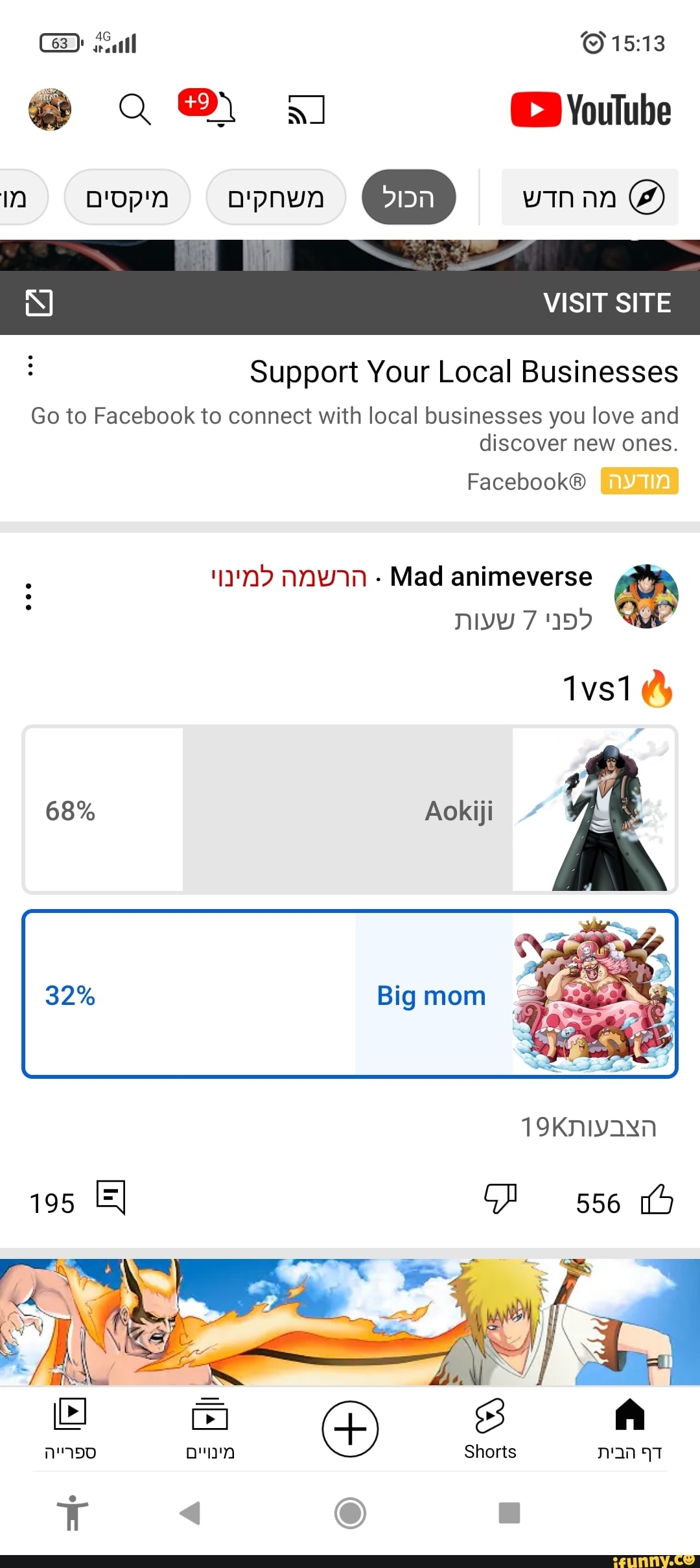Open the account profile avatar

(x=50, y=110)
